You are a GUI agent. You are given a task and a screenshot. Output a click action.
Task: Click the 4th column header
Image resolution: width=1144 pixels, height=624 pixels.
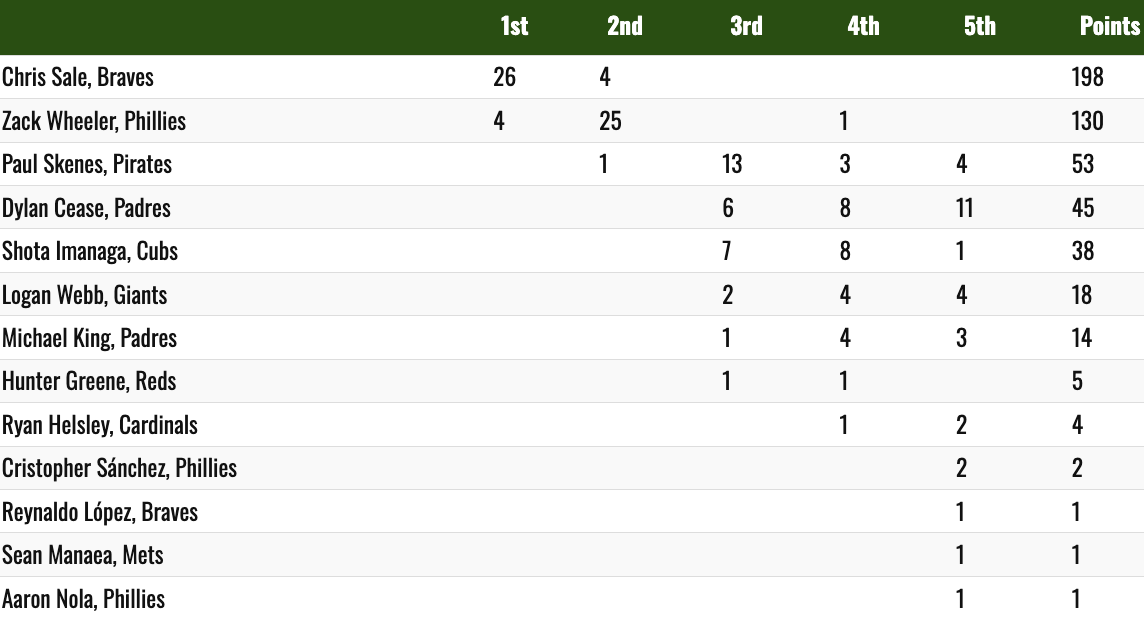pyautogui.click(x=863, y=26)
